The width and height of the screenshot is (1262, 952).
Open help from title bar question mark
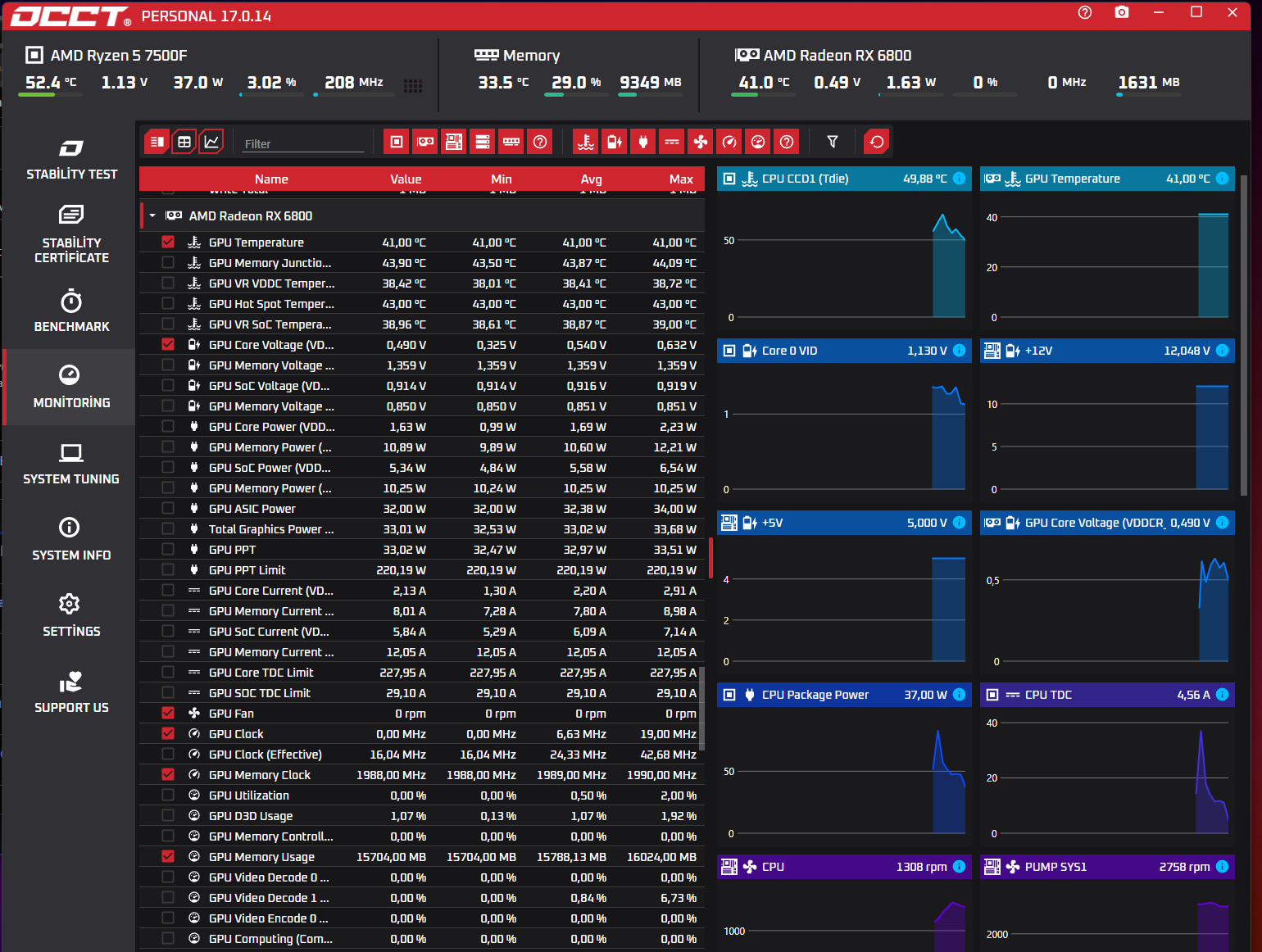click(1085, 12)
